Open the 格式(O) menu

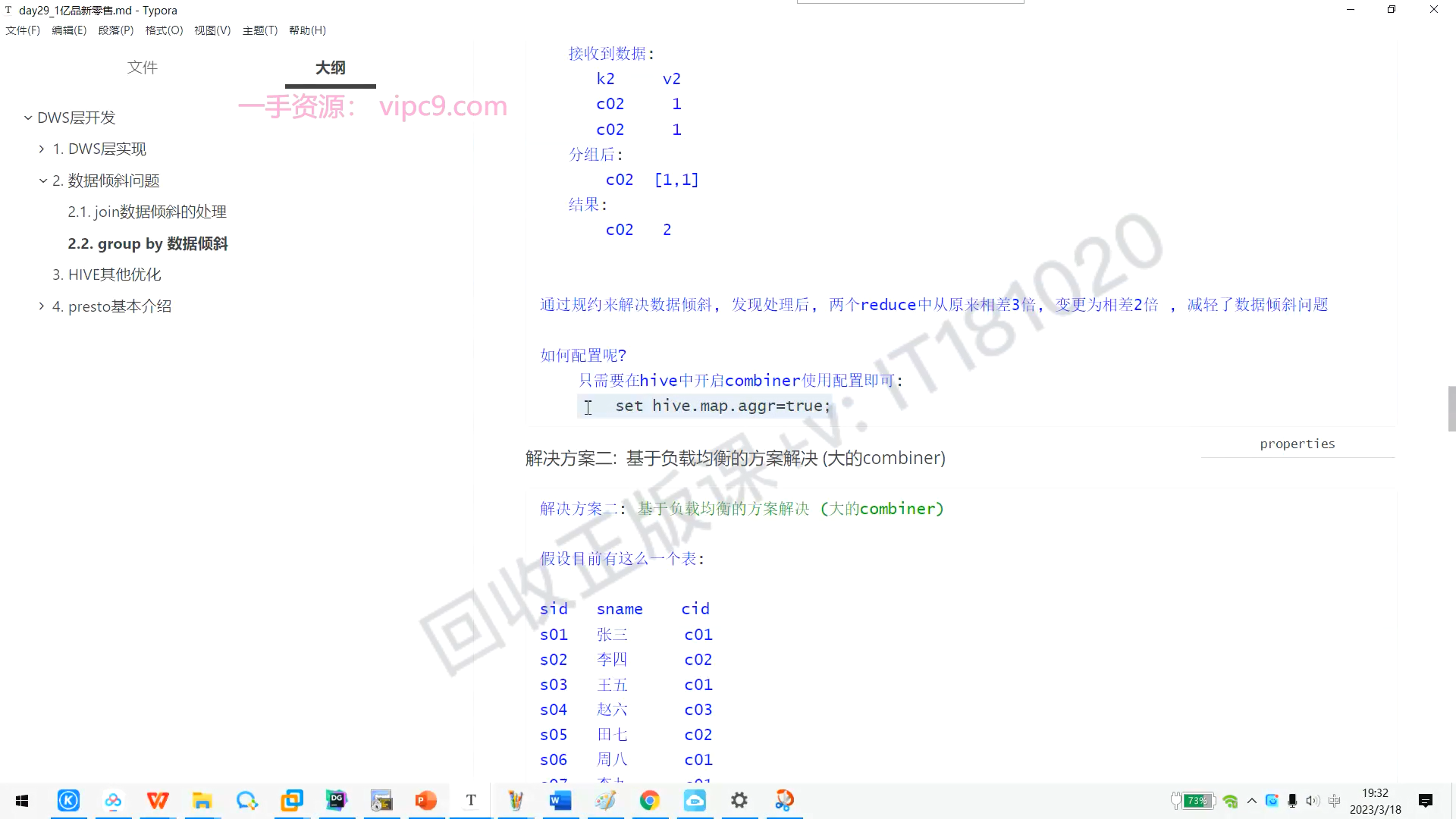click(164, 30)
